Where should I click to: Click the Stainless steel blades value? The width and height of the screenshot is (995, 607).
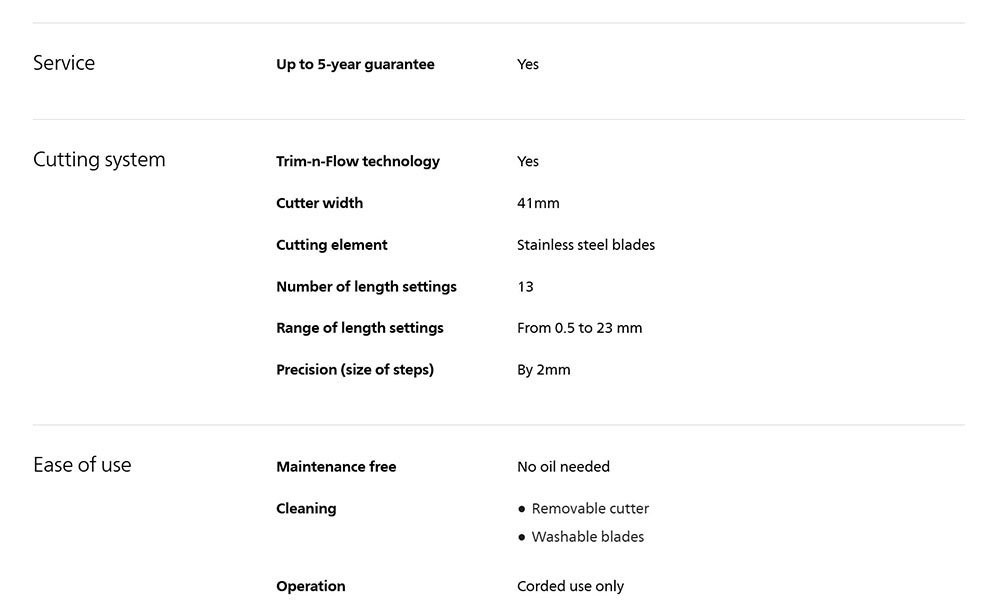coord(586,245)
